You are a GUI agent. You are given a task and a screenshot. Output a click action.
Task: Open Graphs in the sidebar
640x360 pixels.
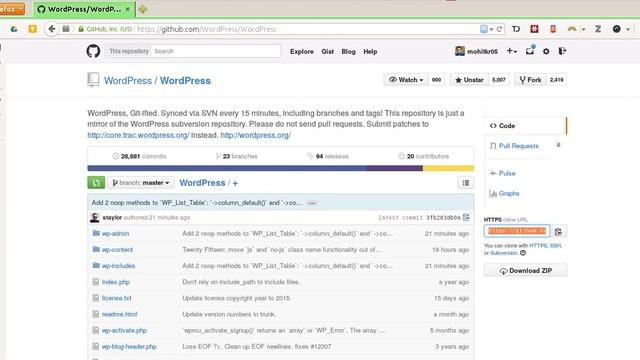click(x=509, y=193)
